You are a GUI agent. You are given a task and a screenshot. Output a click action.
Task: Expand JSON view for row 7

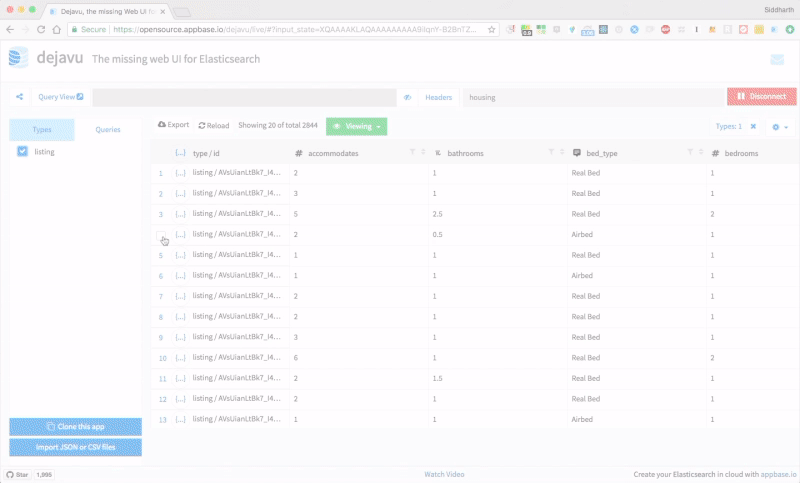[180, 296]
